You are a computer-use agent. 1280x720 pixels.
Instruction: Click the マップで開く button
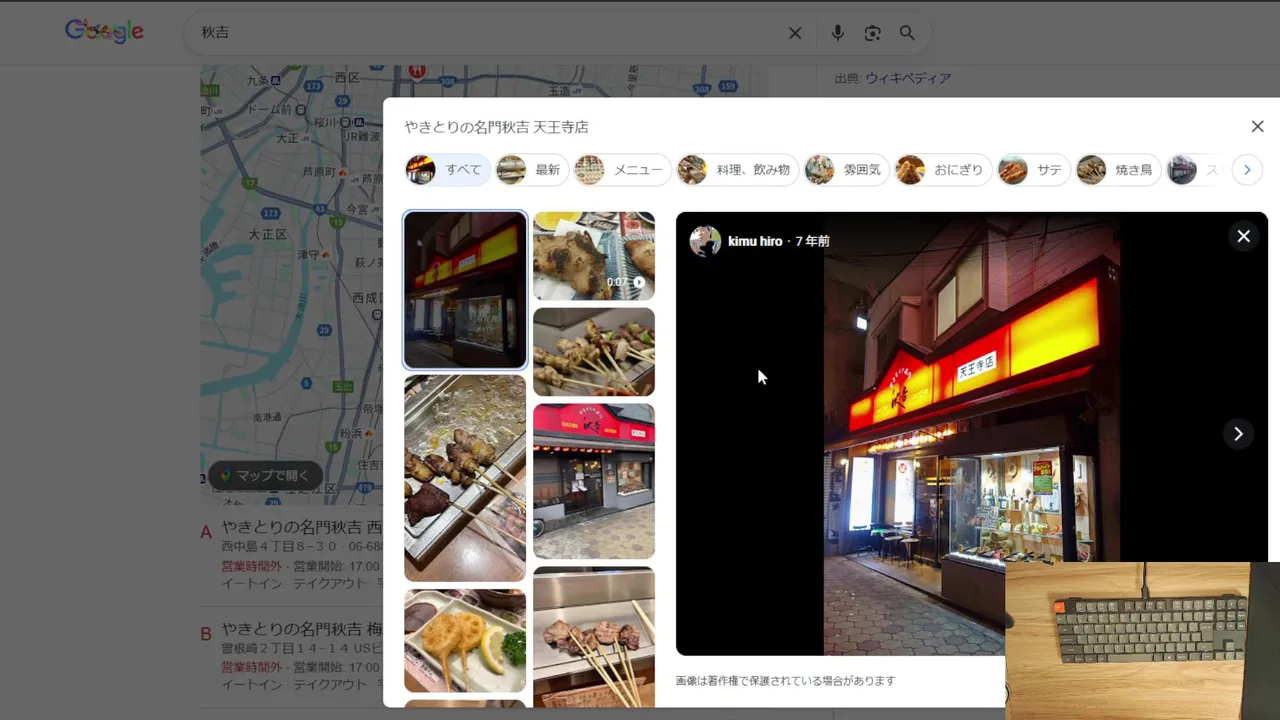(x=266, y=475)
